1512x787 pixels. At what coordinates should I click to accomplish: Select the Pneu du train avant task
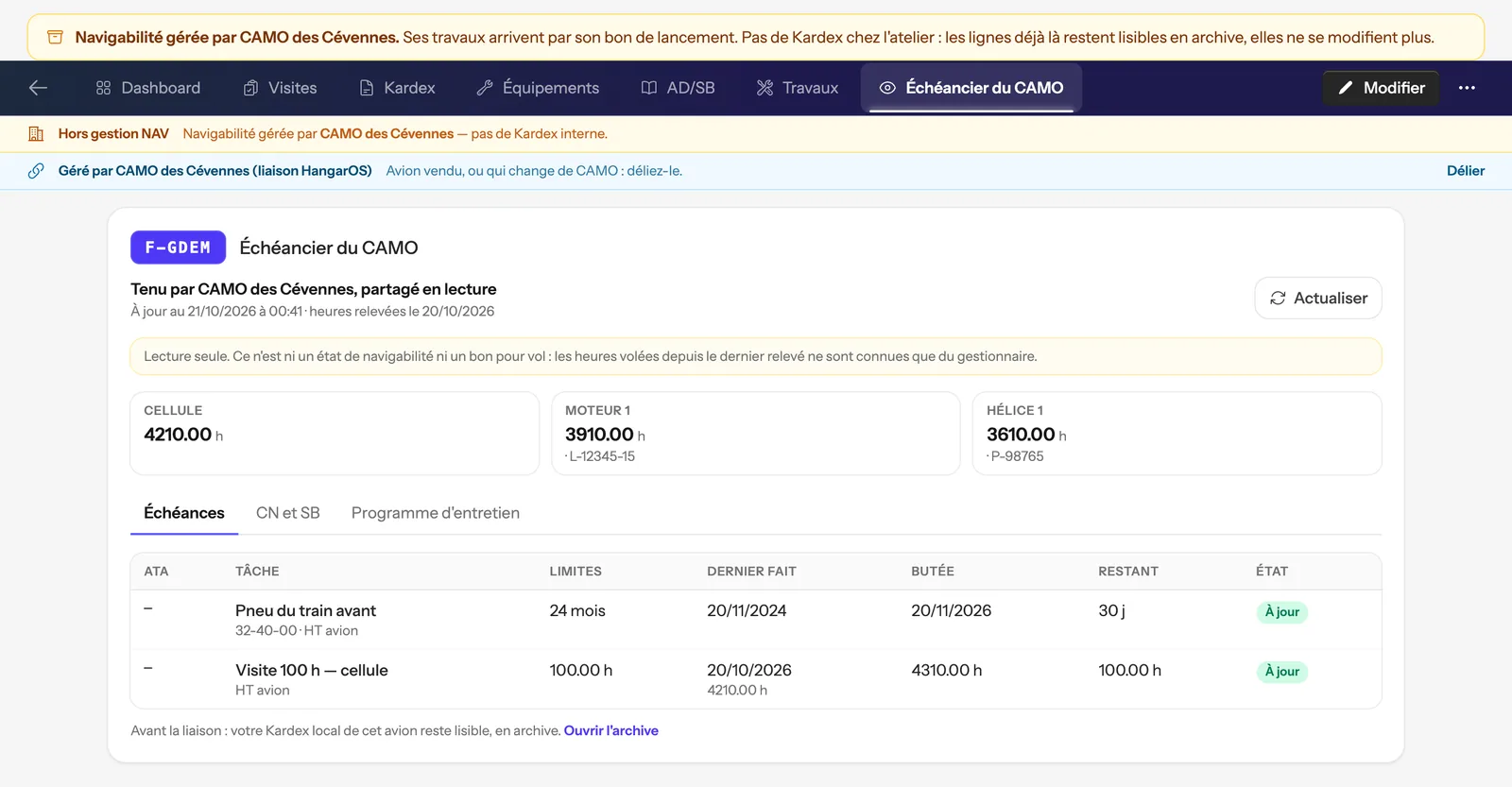tap(305, 611)
